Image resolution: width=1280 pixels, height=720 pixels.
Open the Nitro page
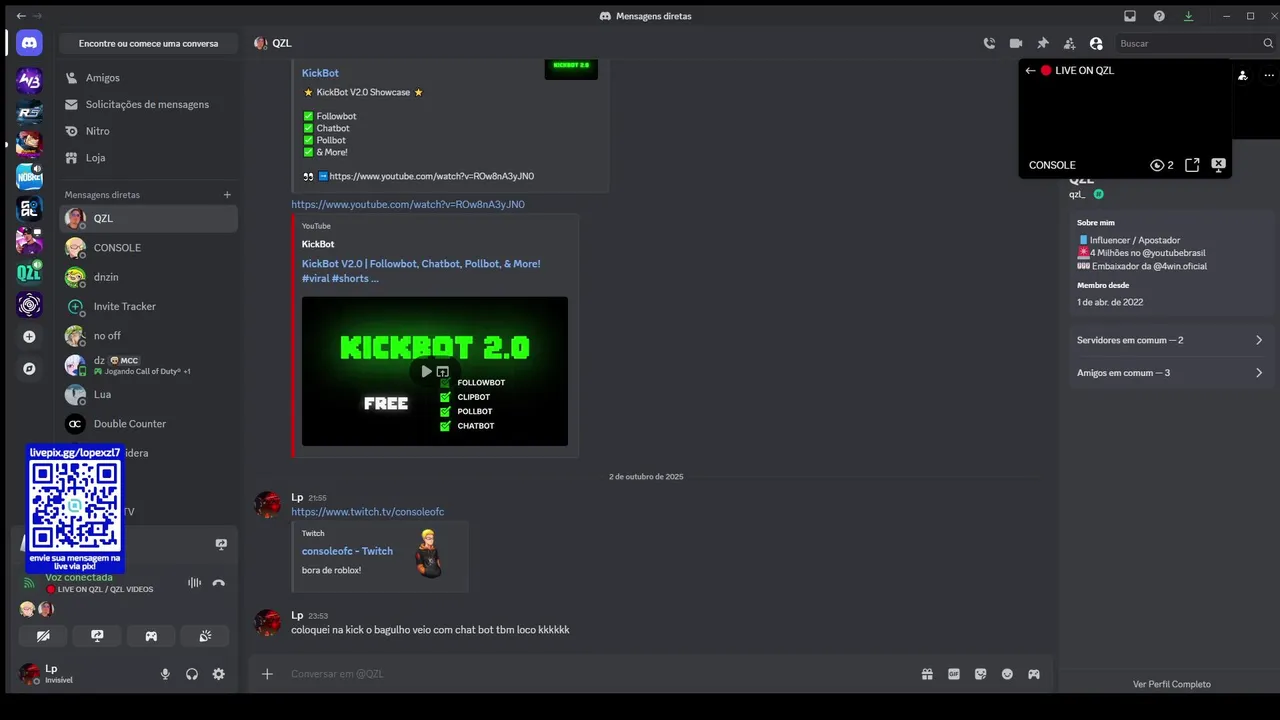148,131
